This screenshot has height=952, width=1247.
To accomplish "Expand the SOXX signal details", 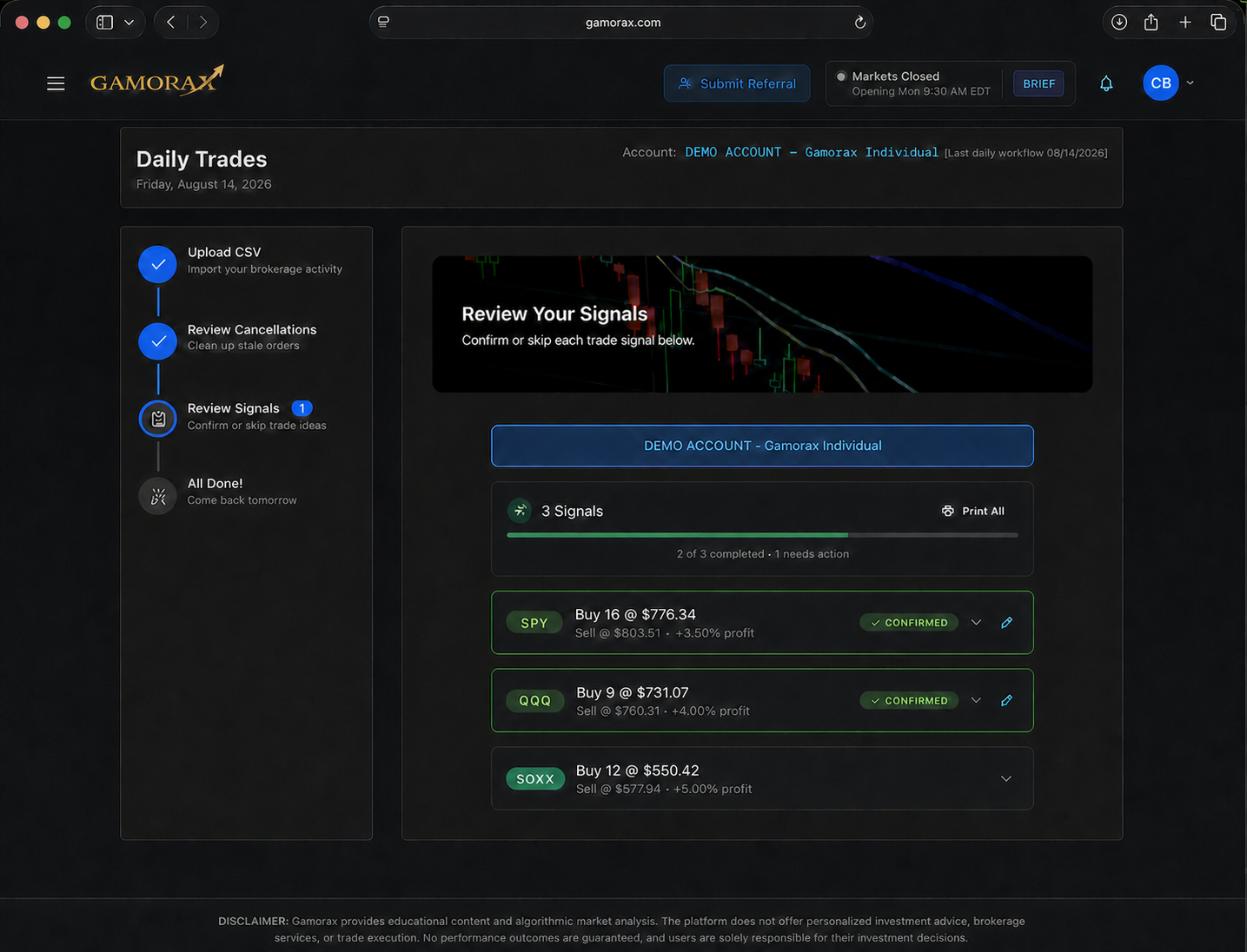I will [1006, 778].
